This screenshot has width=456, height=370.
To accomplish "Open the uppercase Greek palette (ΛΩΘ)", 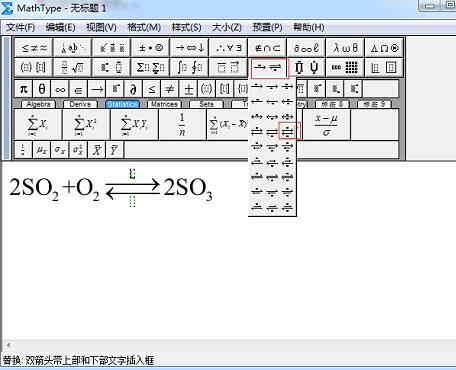I will 384,48.
